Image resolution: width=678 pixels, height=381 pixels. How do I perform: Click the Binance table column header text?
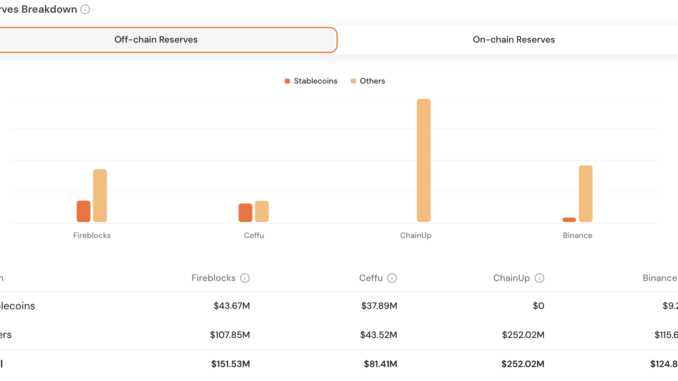660,278
